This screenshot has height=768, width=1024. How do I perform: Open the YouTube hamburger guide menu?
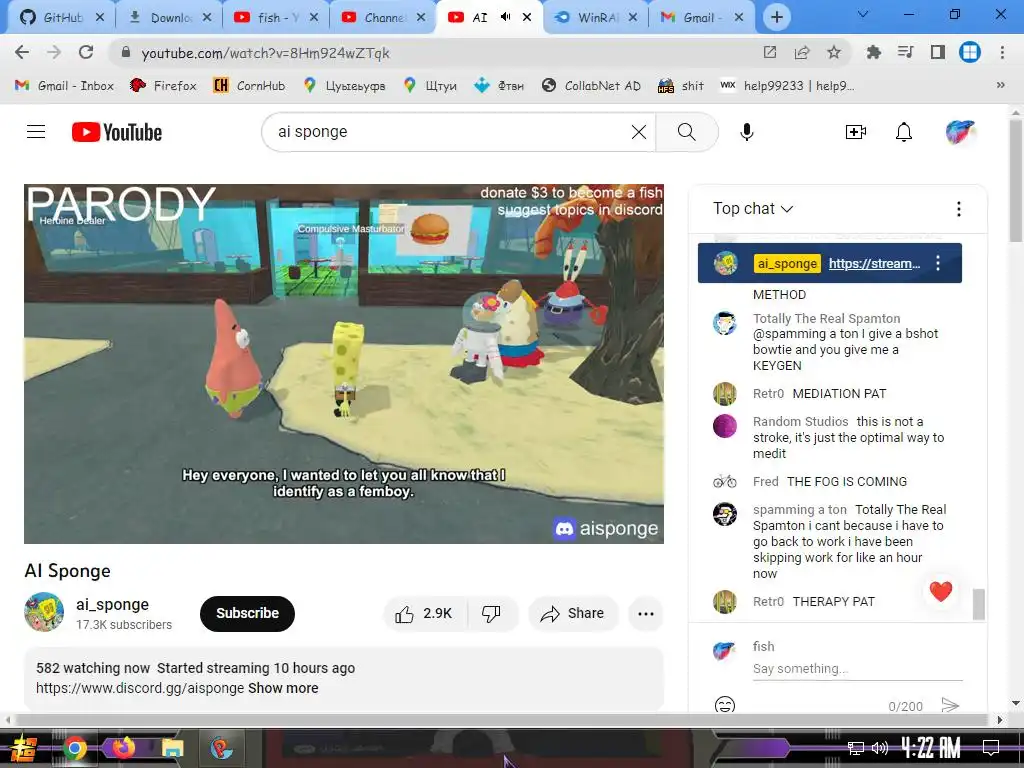36,132
